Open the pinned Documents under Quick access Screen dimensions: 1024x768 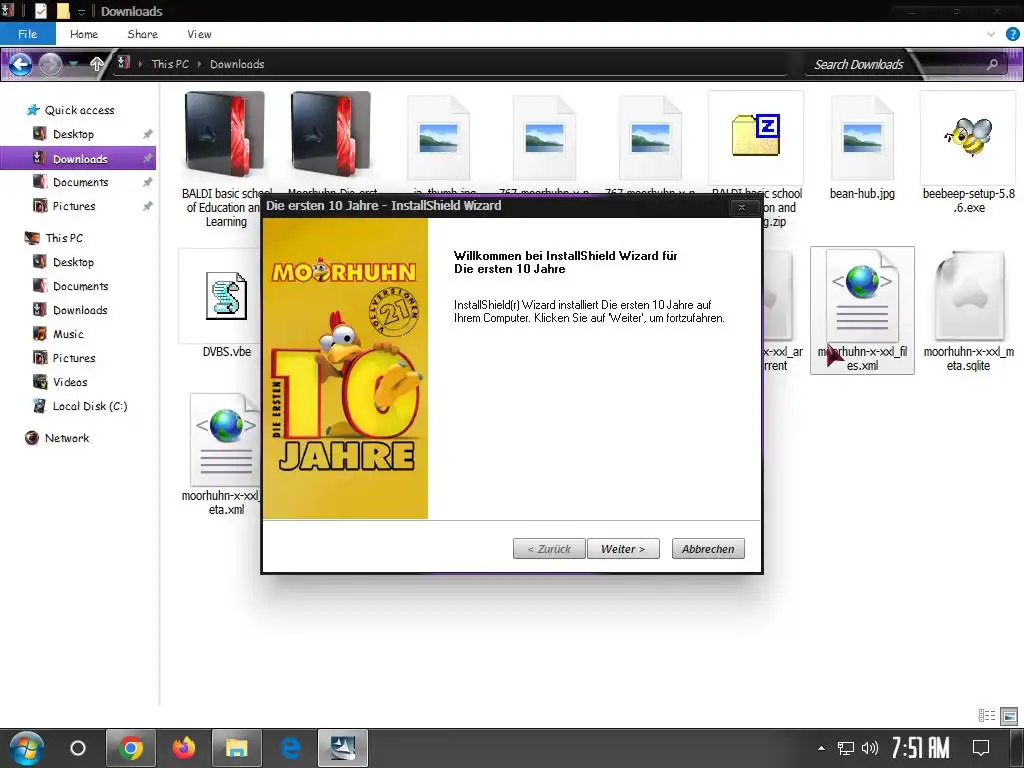80,182
